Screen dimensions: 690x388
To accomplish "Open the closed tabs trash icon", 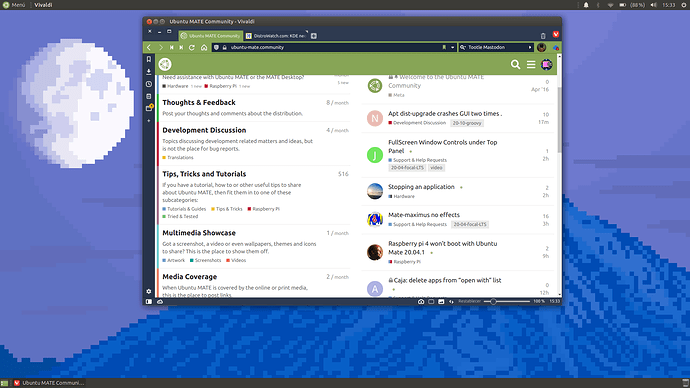I will tap(543, 36).
